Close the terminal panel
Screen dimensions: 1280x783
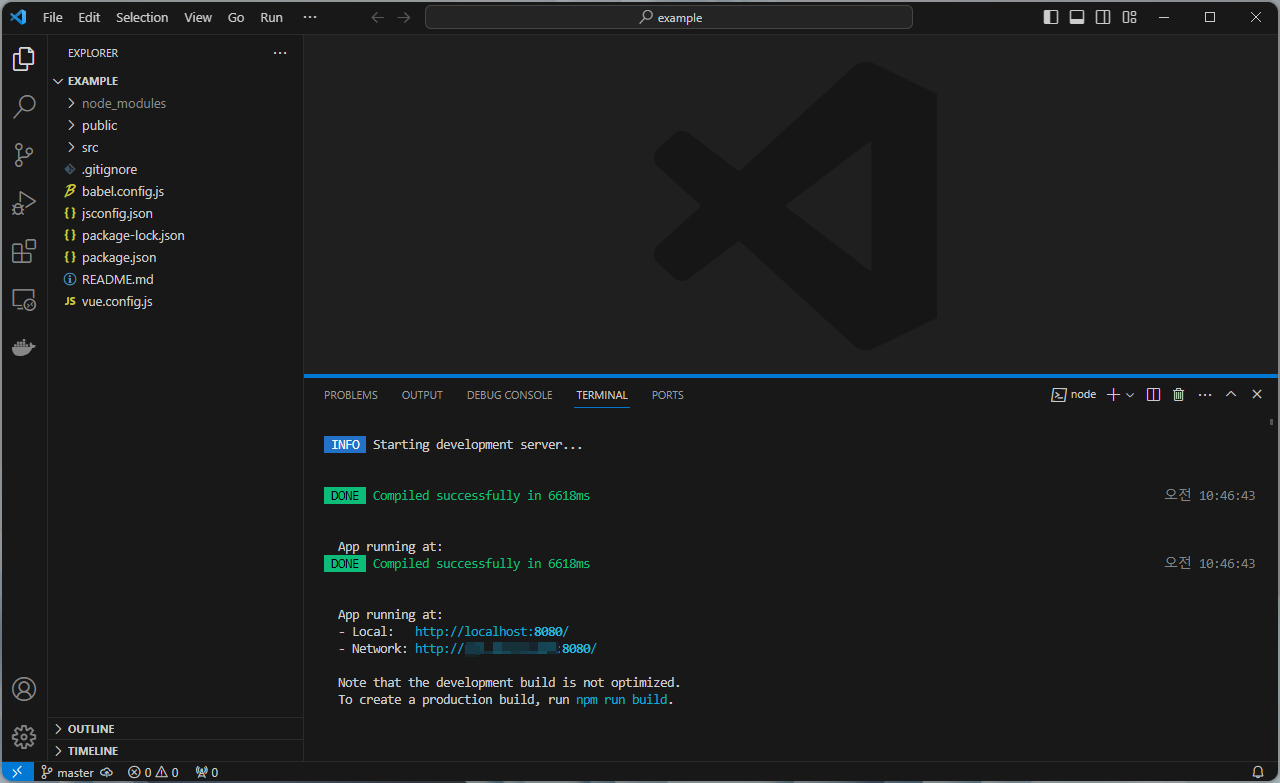pyautogui.click(x=1257, y=395)
